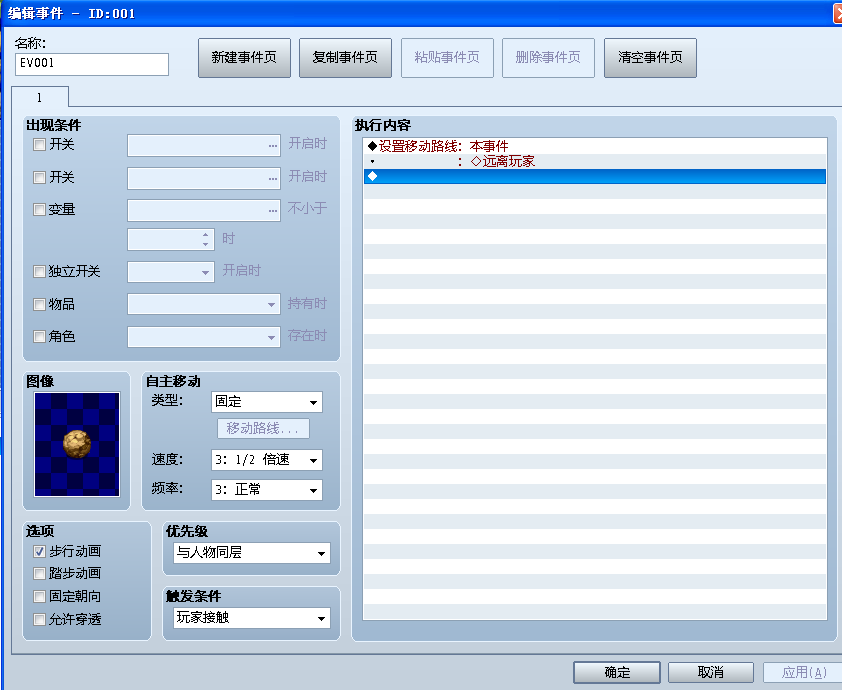Close the 编辑事件 dialog window
Image resolution: width=842 pixels, height=690 pixels.
pos(838,13)
